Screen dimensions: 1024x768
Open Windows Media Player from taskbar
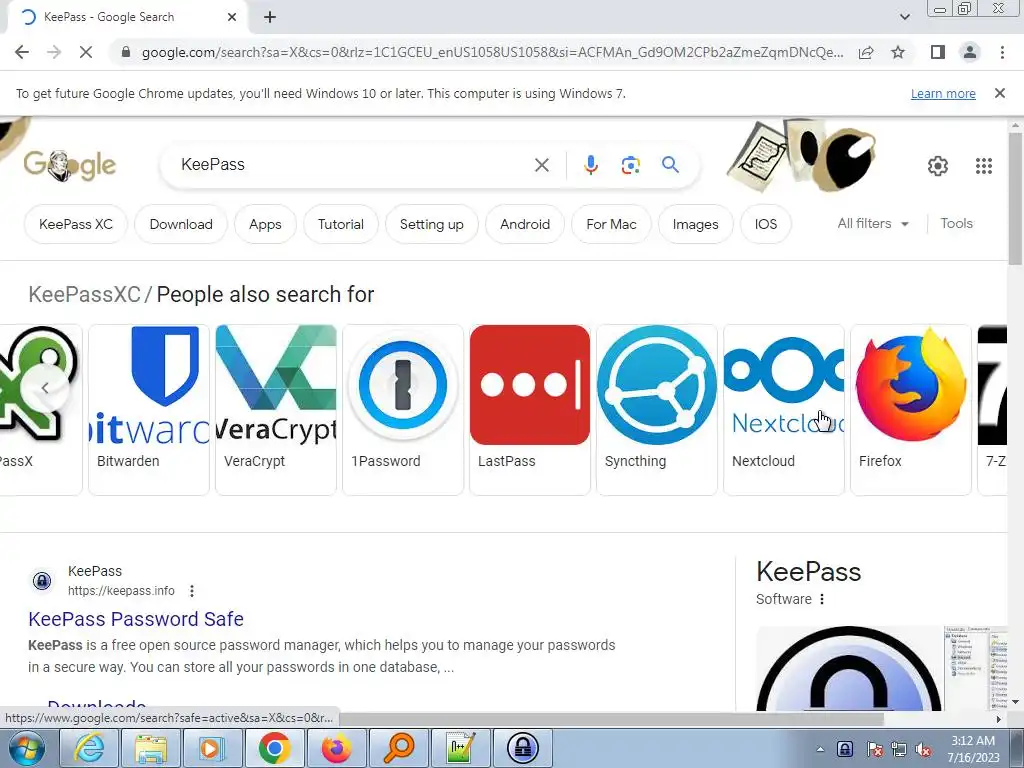click(x=212, y=748)
